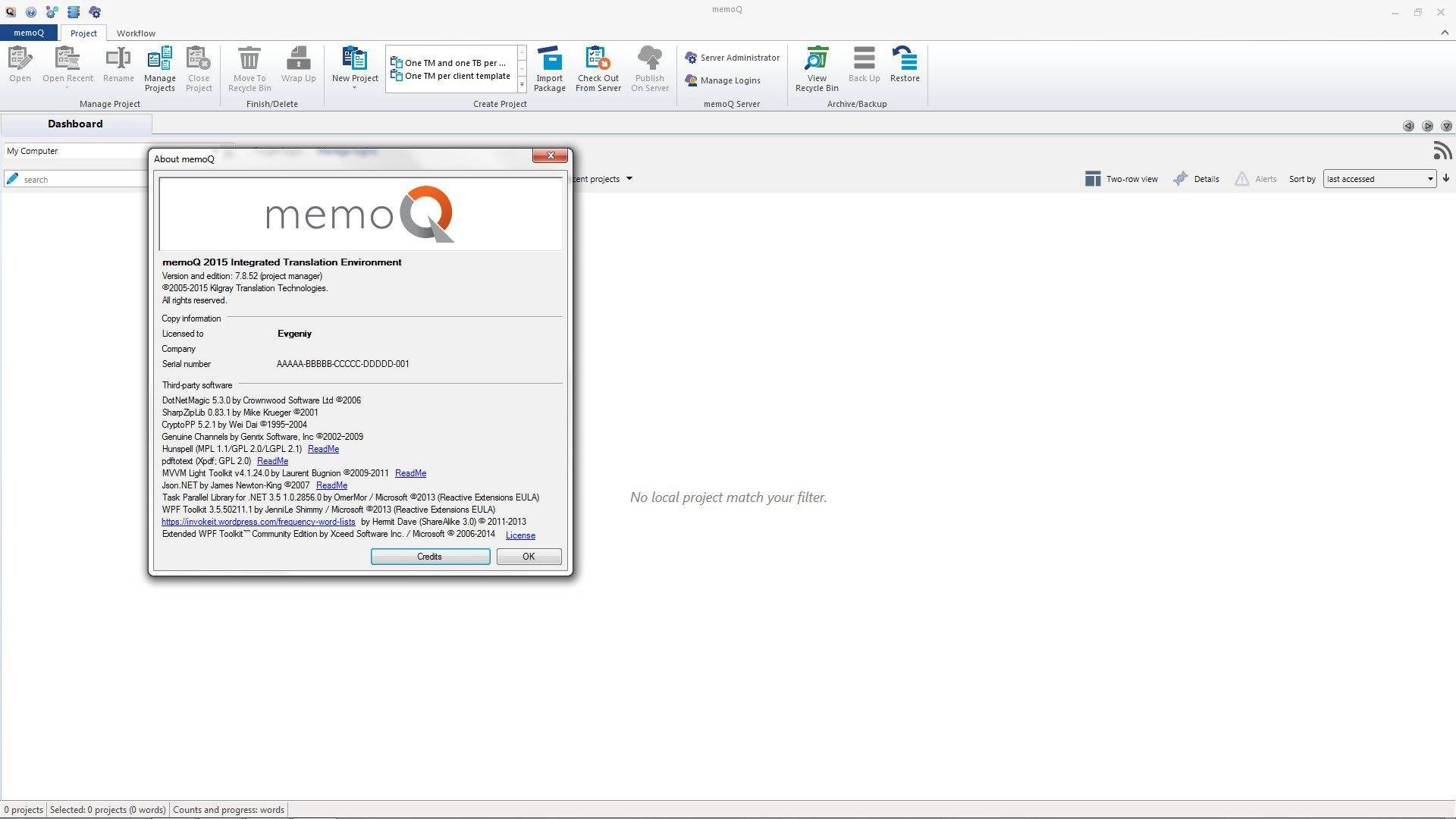Click the previous tab left arrow
This screenshot has height=819, width=1456.
(1408, 126)
